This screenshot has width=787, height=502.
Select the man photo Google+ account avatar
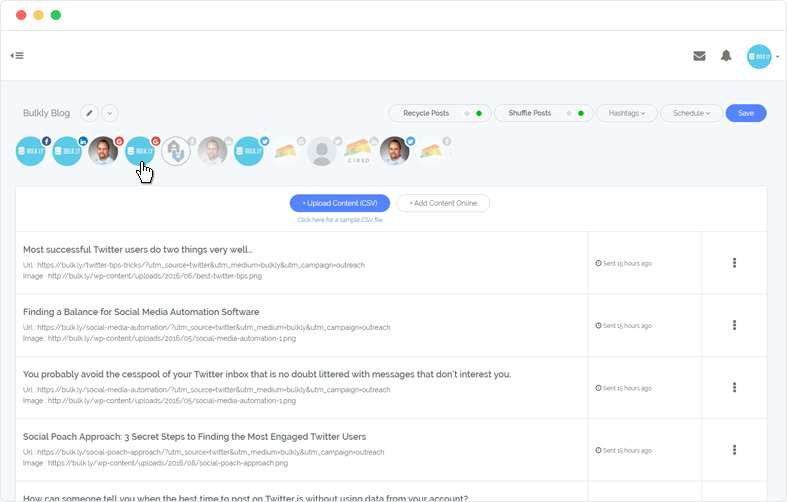tap(103, 151)
